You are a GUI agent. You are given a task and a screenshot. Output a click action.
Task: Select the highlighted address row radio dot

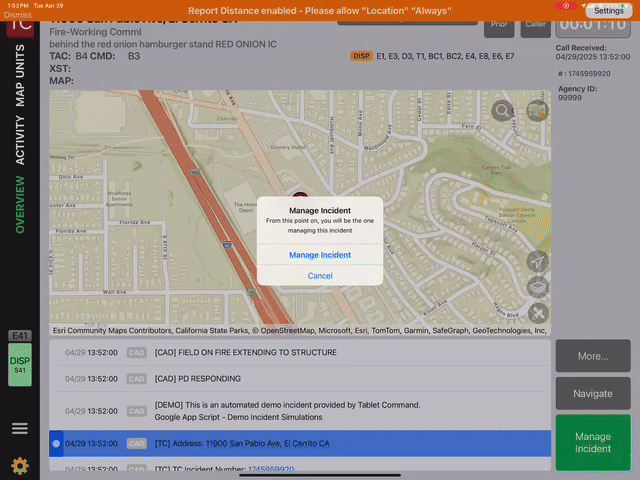tap(56, 443)
